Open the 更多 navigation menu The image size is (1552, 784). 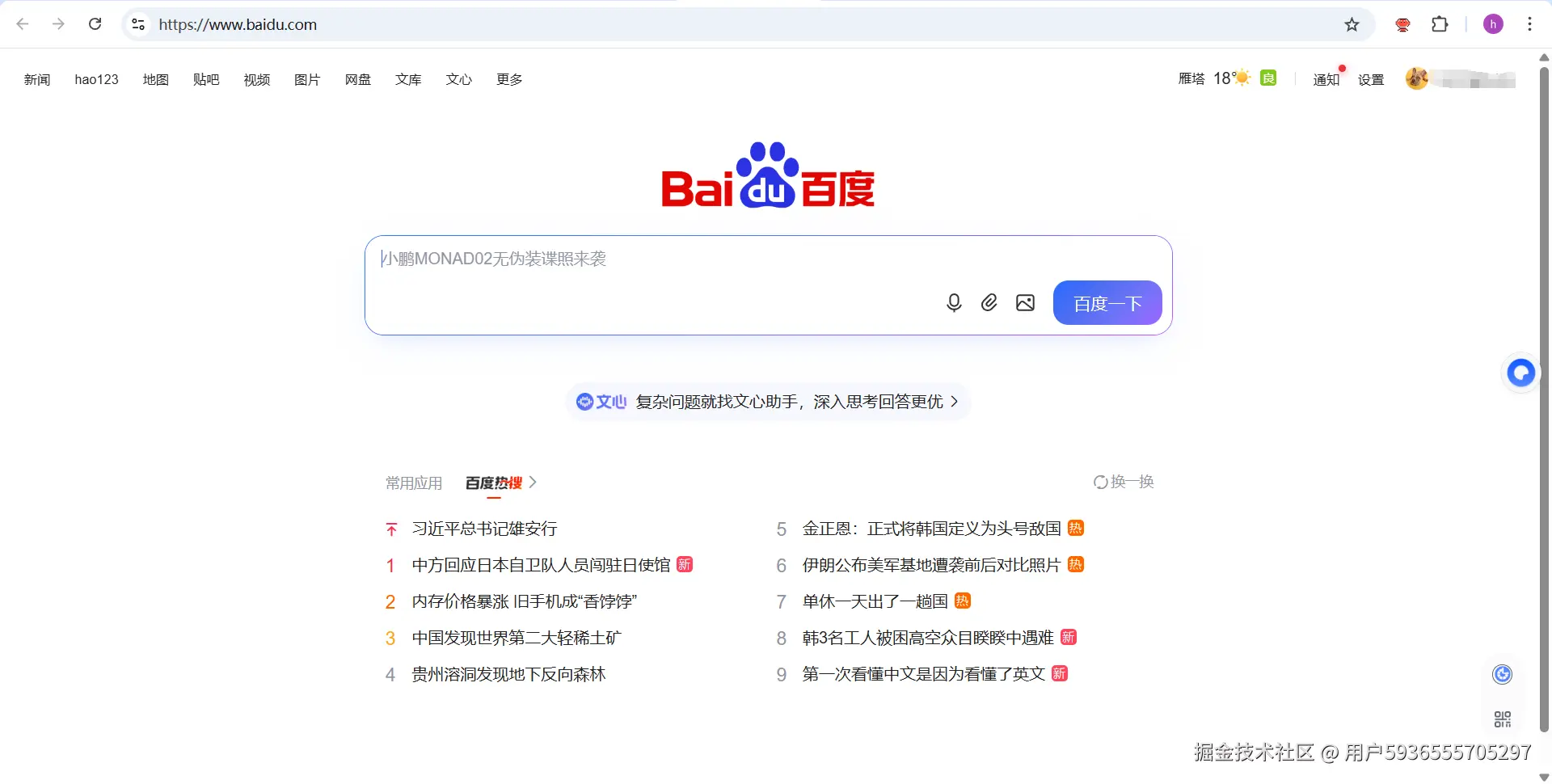[509, 79]
